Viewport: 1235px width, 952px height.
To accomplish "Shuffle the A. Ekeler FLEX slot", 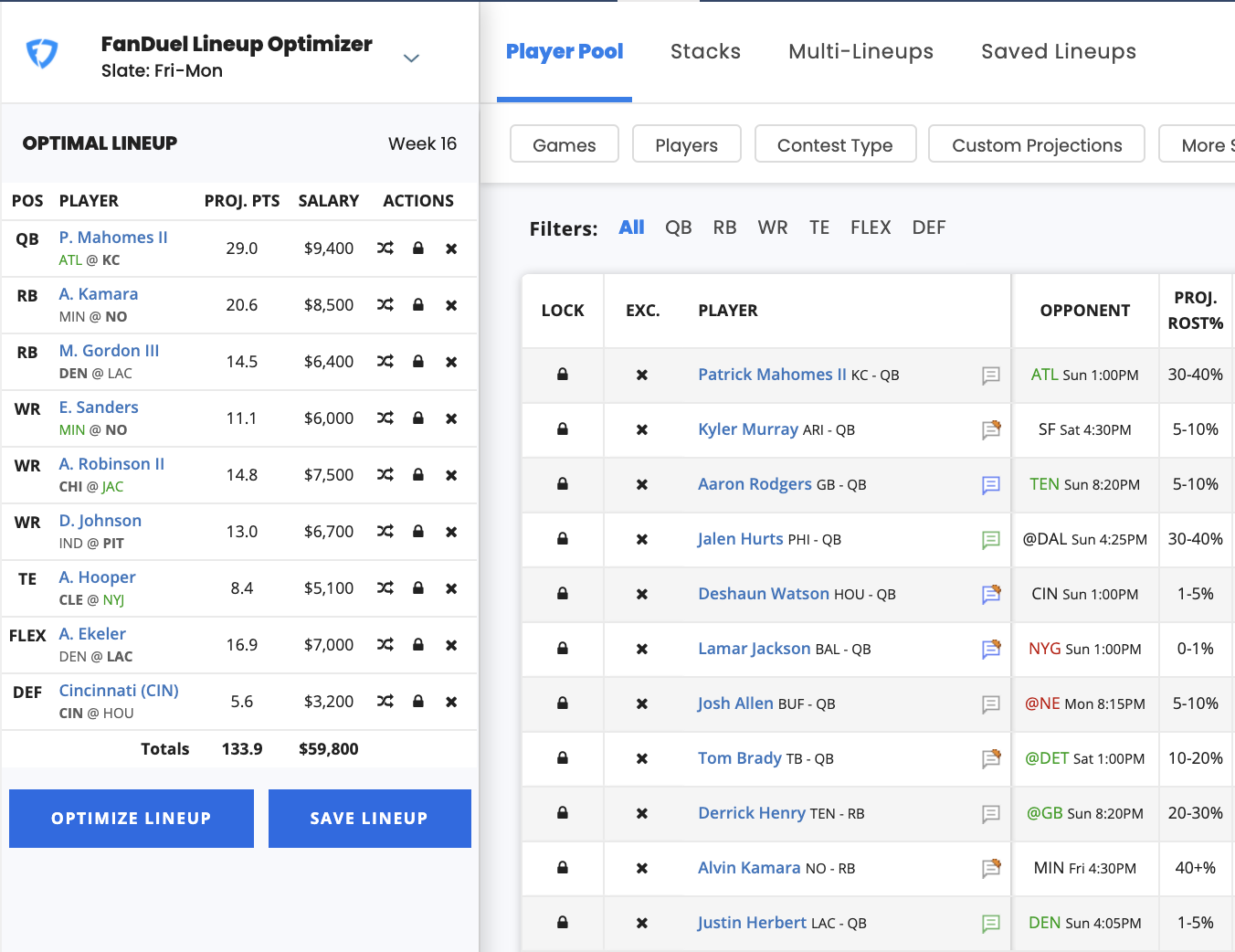I will tap(385, 644).
